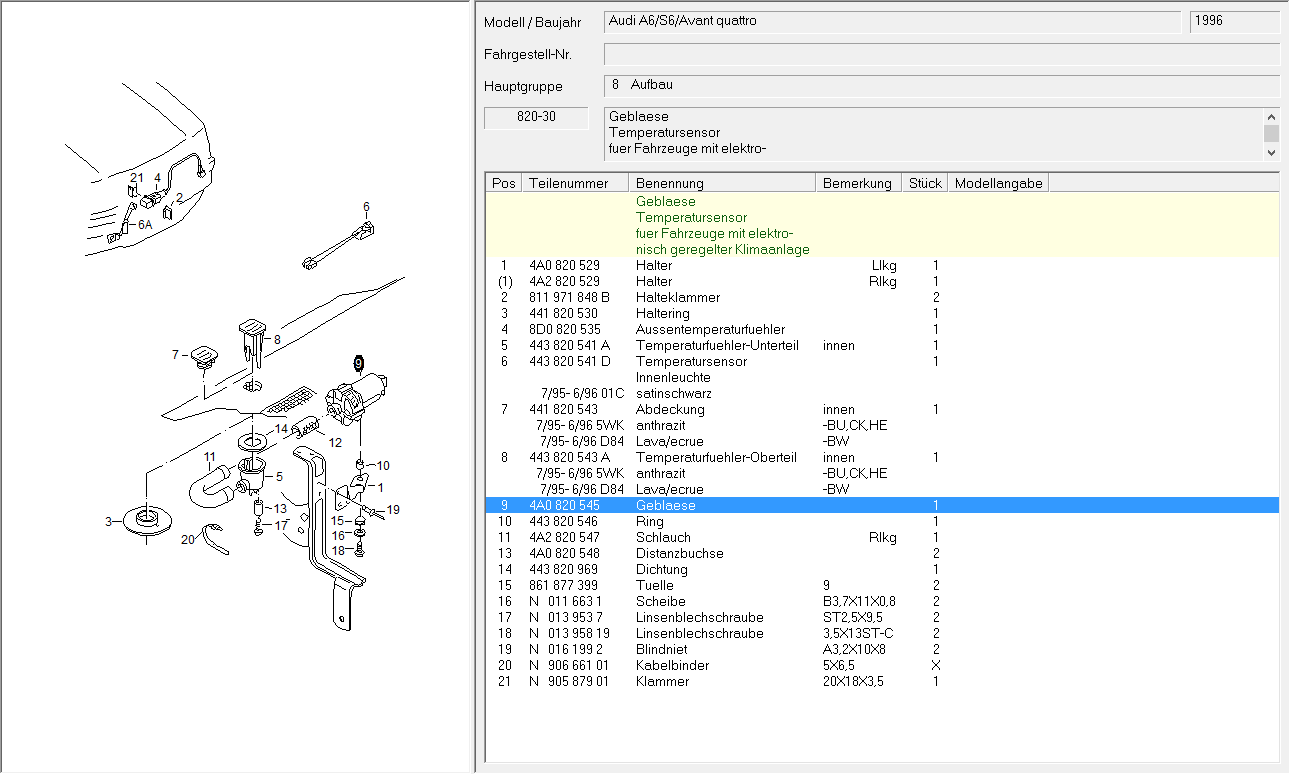
Task: Click the Fahrgestell-Nr. input field
Action: click(941, 54)
